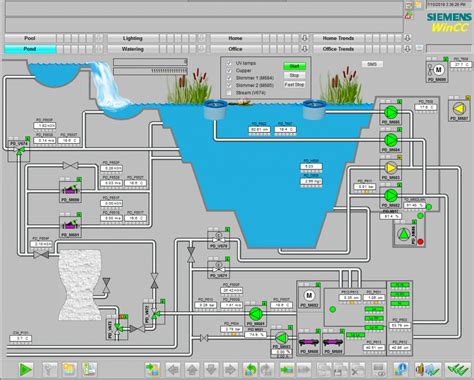The width and height of the screenshot is (474, 380).
Task: Click the green double checkmark acknowledge icon
Action: click(457, 369)
